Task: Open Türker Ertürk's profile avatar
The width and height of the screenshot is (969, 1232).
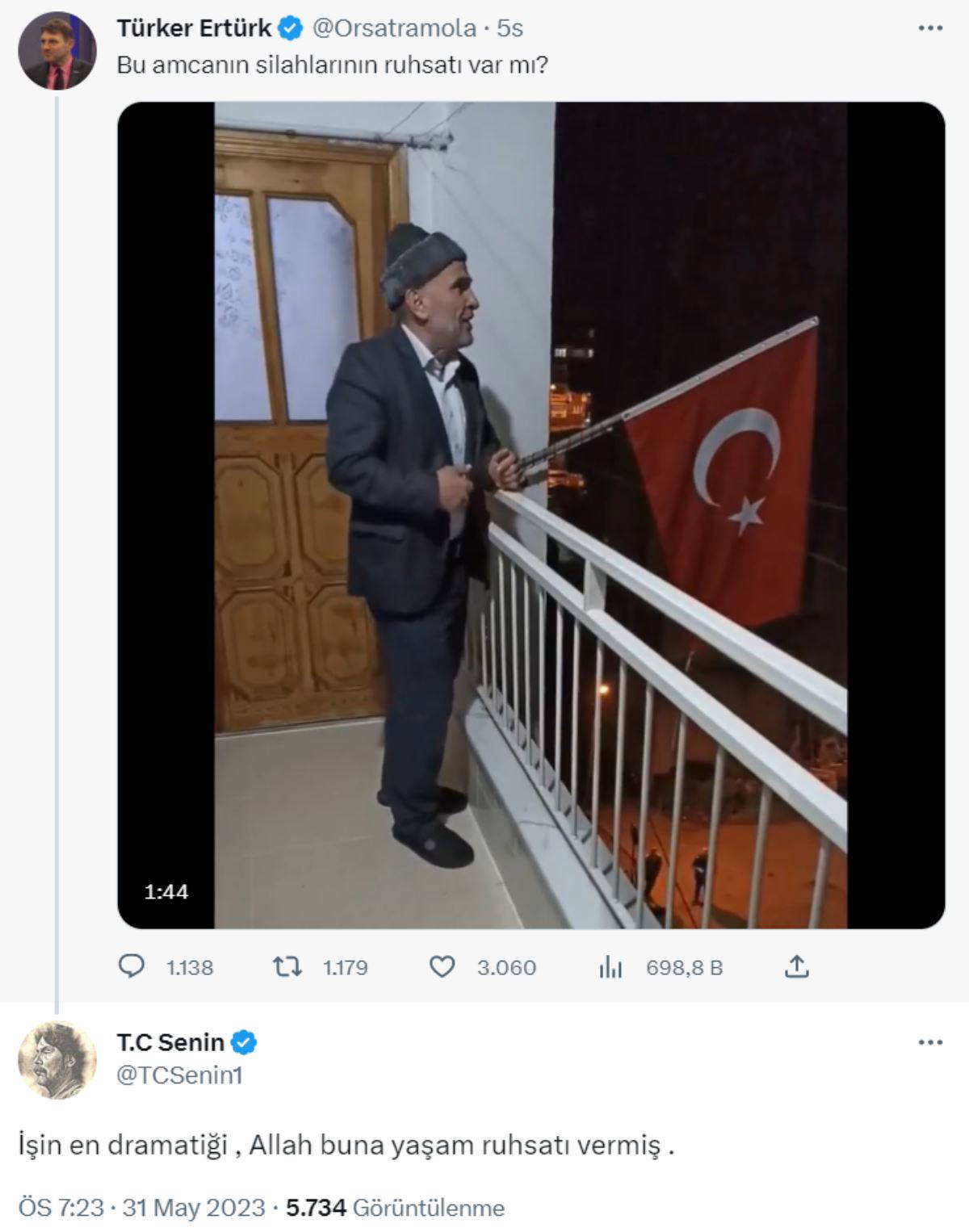Action: point(57,50)
